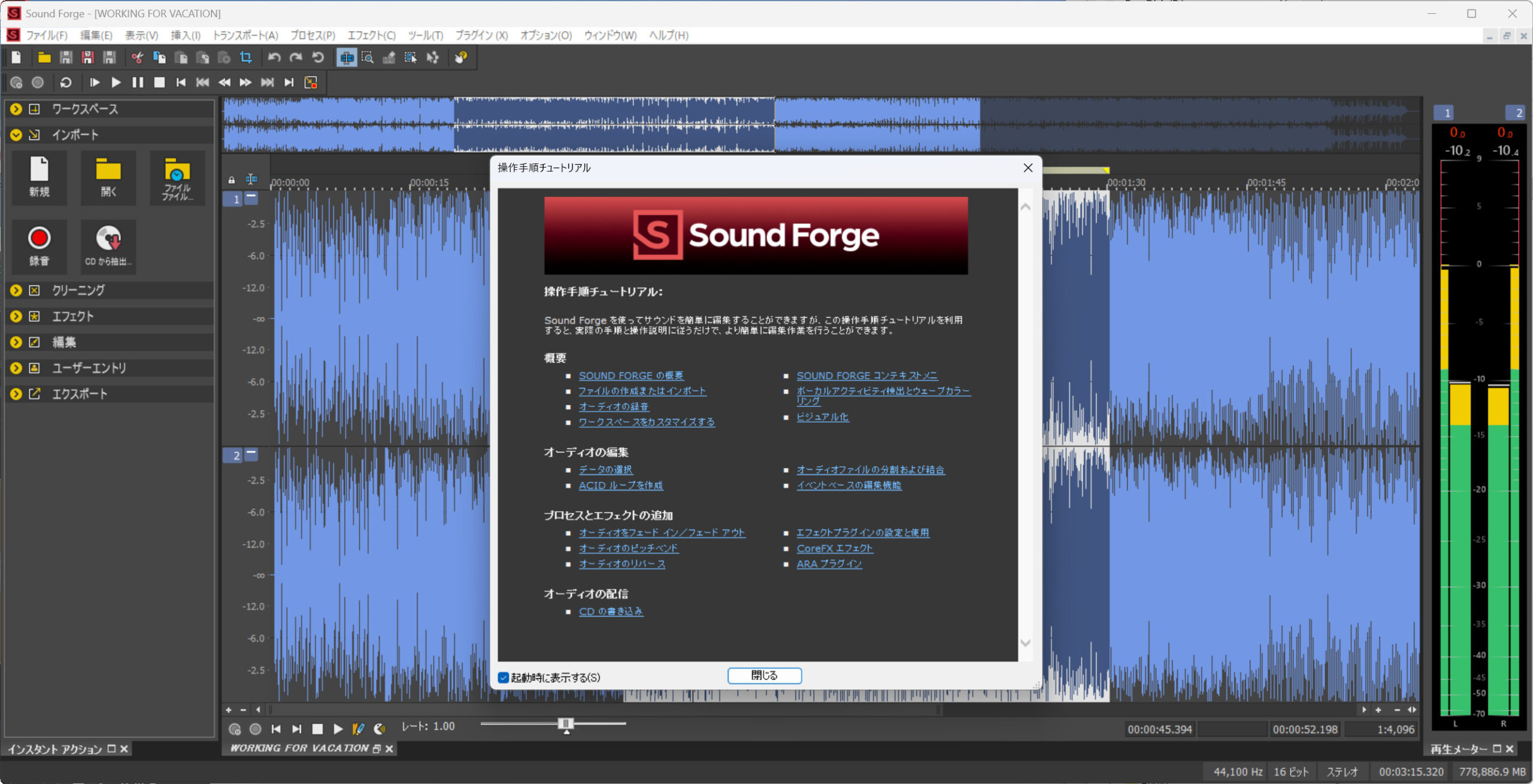Open the CD の書き込み link

click(x=611, y=611)
